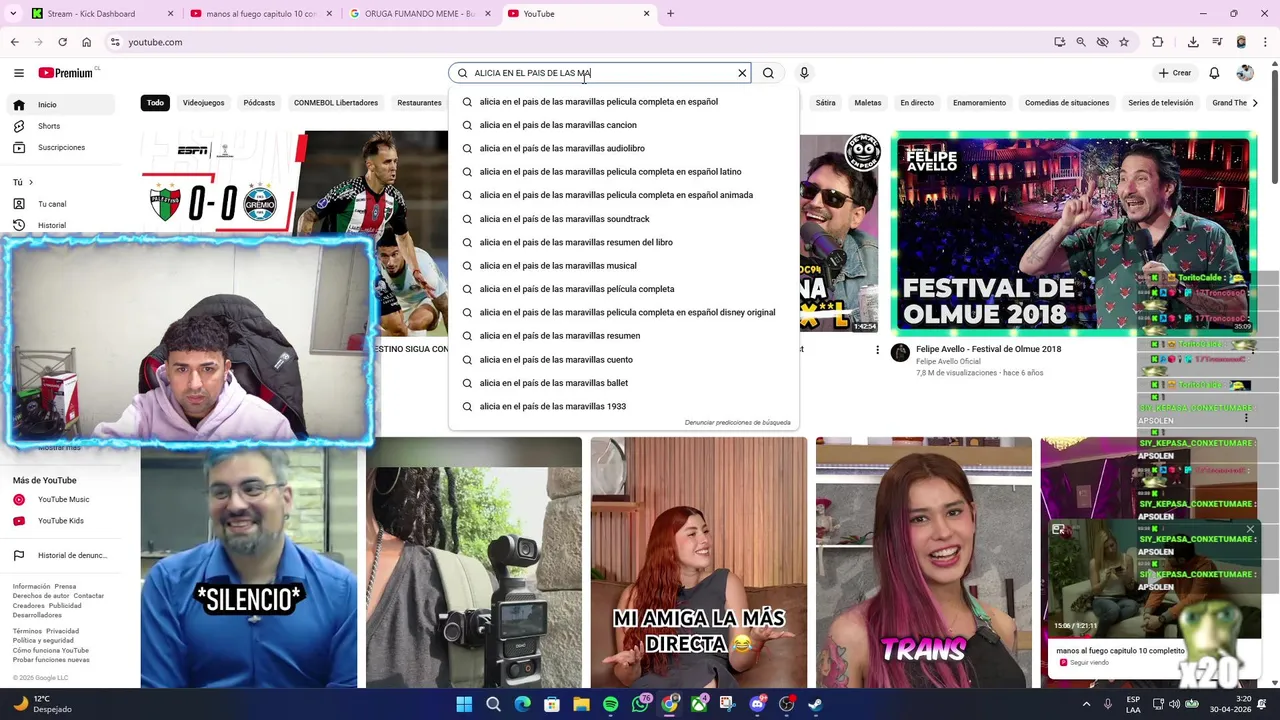This screenshot has height=720, width=1280.
Task: Select the Todo filter chip
Action: coord(155,103)
